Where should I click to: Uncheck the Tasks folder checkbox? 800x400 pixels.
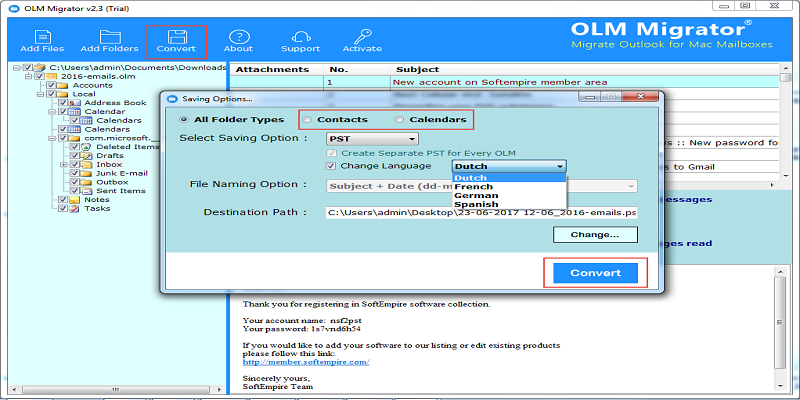pyautogui.click(x=63, y=208)
